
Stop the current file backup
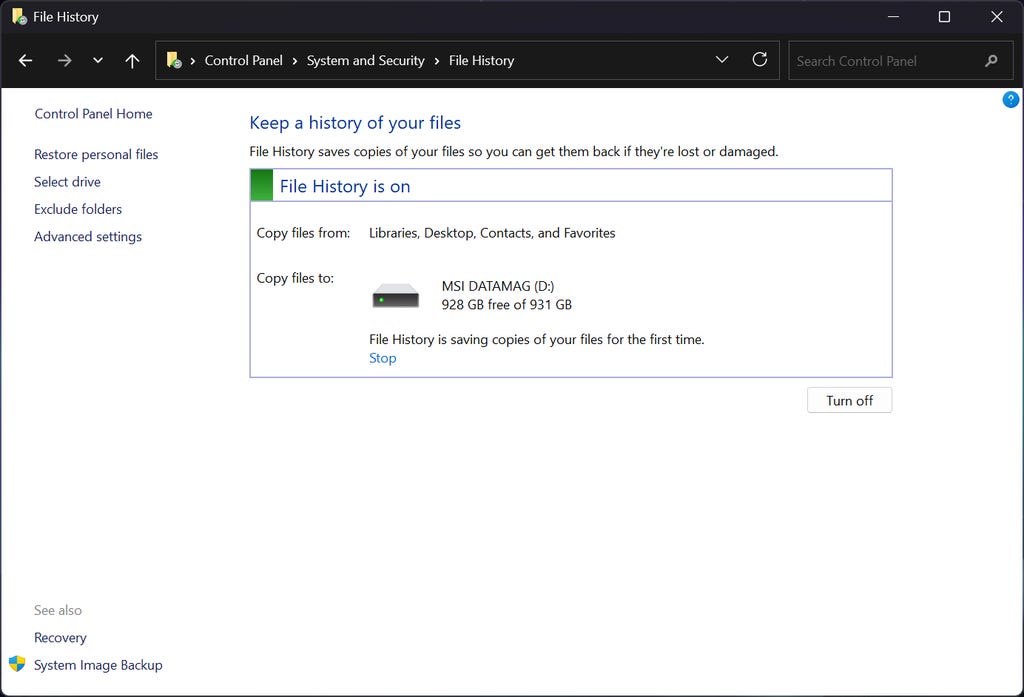coord(382,358)
